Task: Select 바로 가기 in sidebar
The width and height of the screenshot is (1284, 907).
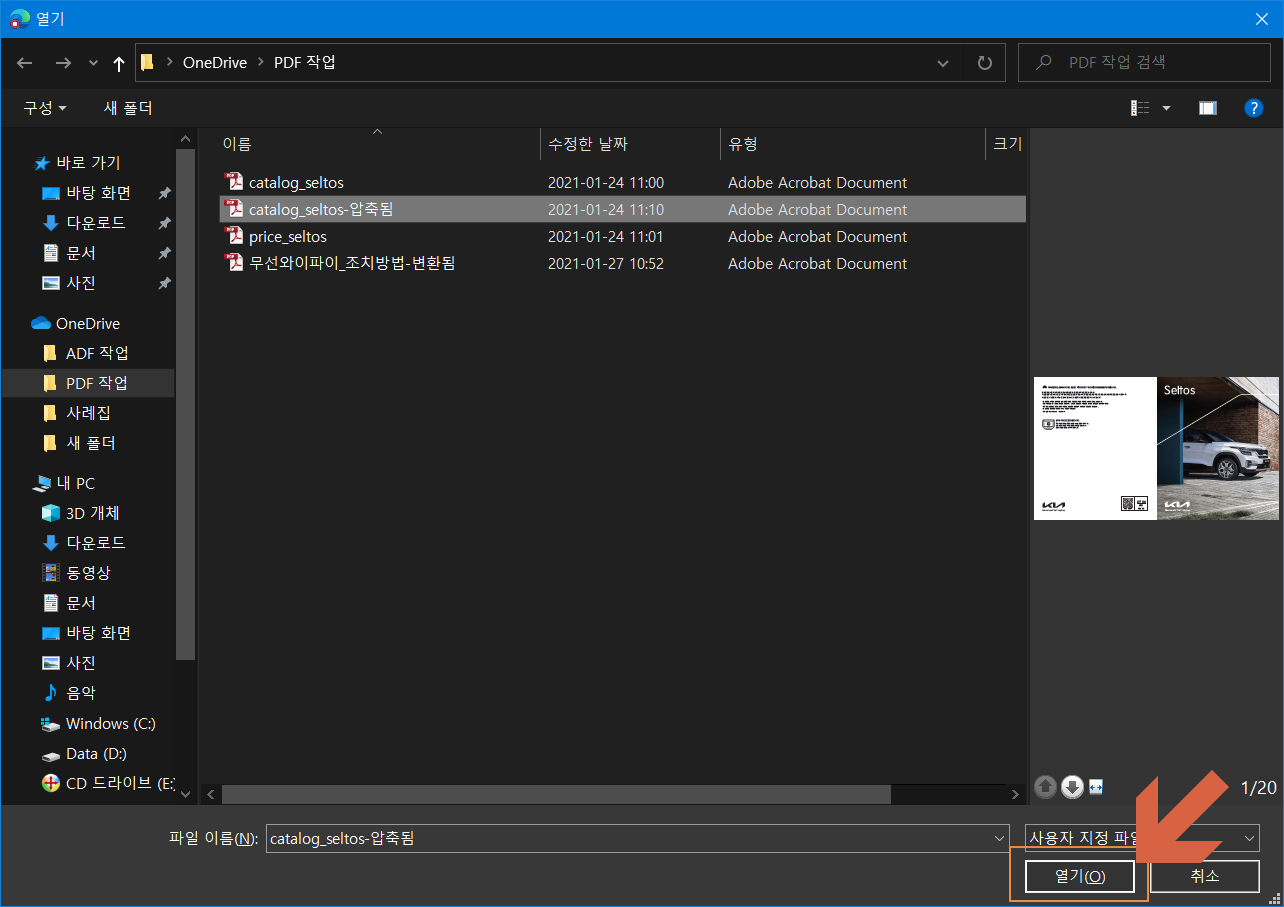Action: pyautogui.click(x=88, y=162)
